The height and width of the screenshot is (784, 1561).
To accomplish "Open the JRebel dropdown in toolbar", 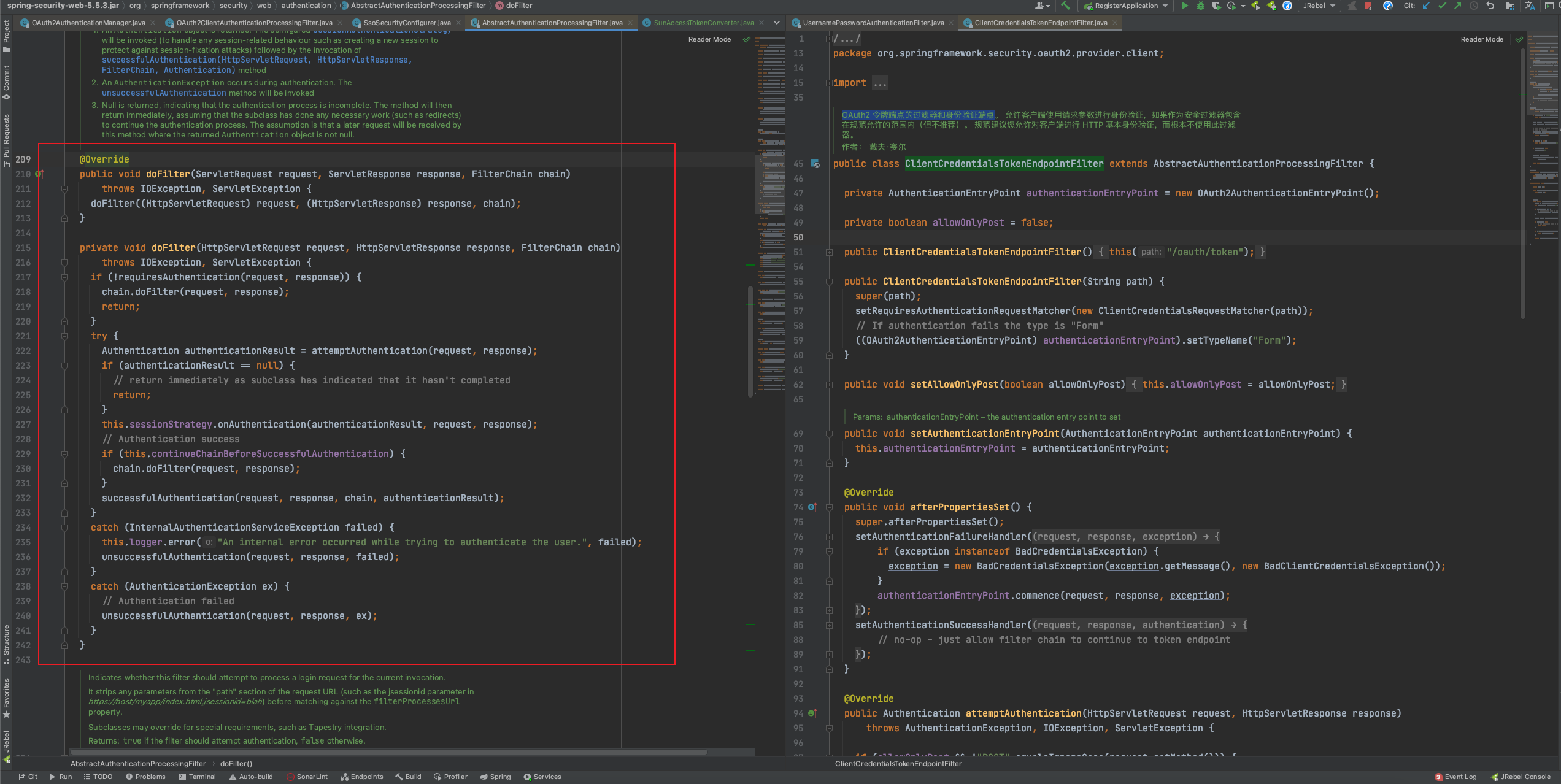I will [x=1319, y=6].
